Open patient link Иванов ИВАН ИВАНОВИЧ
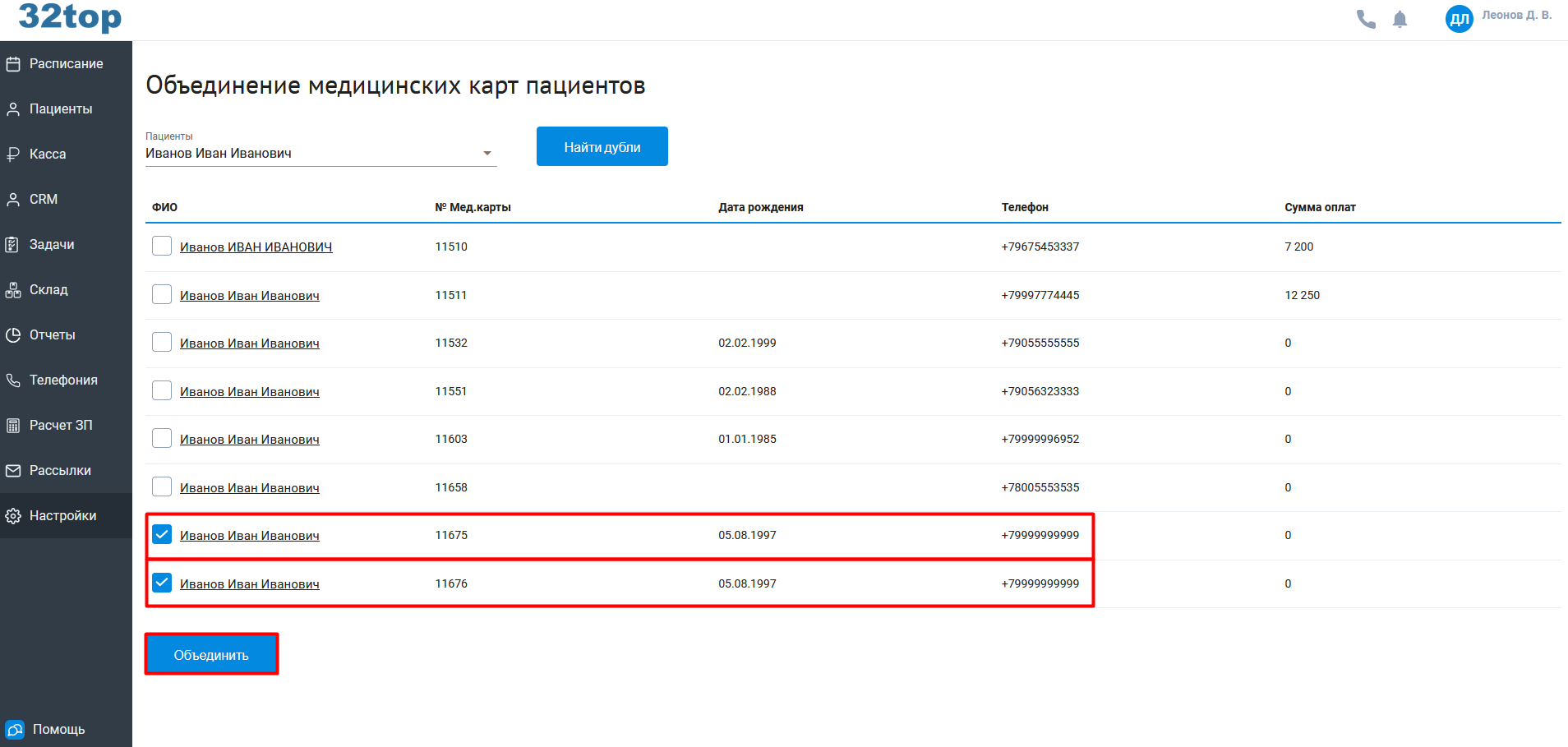 [256, 247]
